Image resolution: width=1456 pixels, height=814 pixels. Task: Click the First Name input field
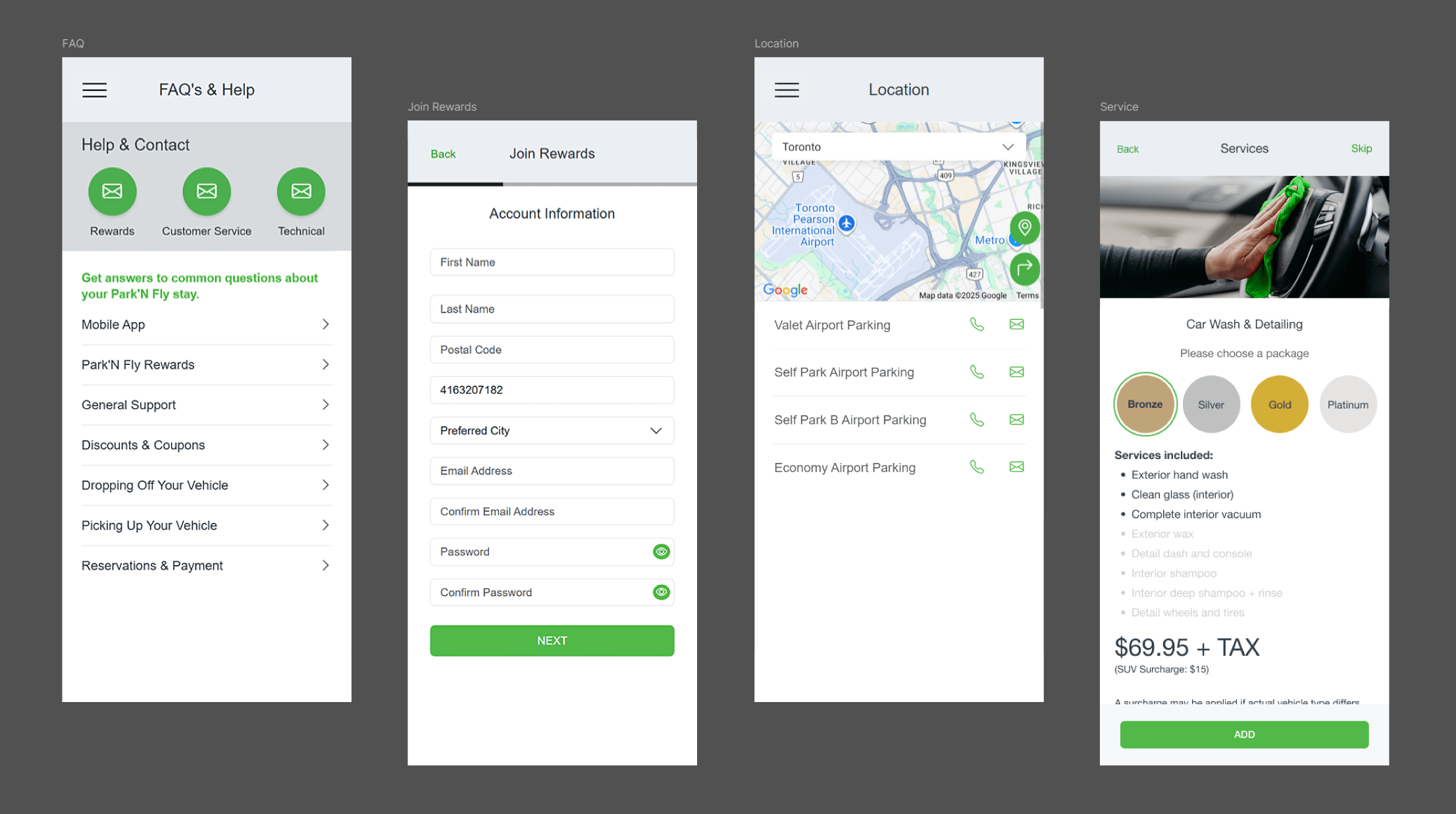[552, 262]
